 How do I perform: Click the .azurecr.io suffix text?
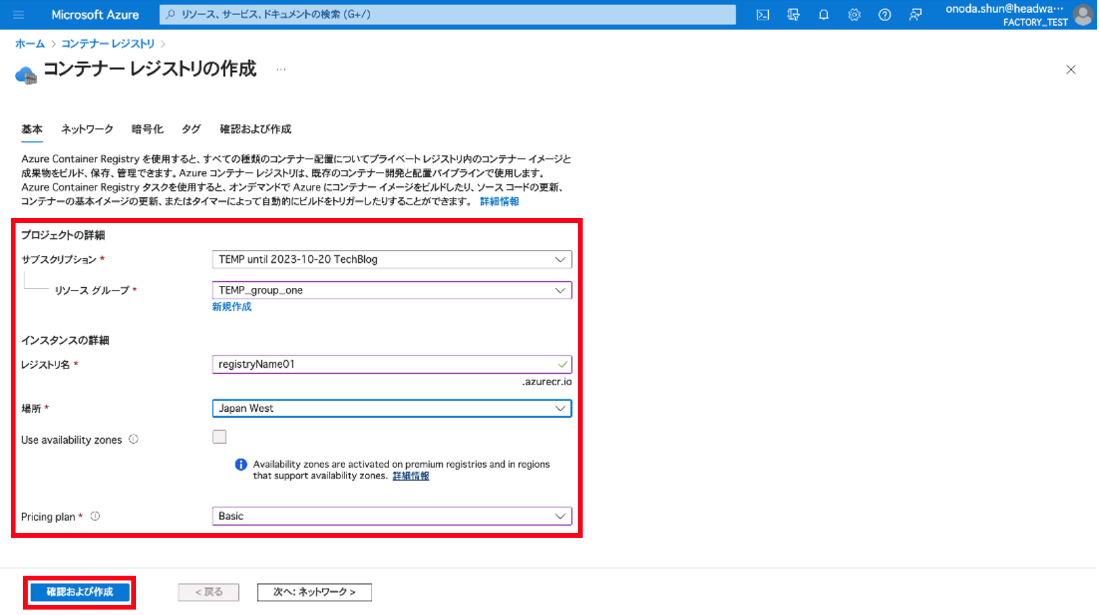click(x=547, y=382)
